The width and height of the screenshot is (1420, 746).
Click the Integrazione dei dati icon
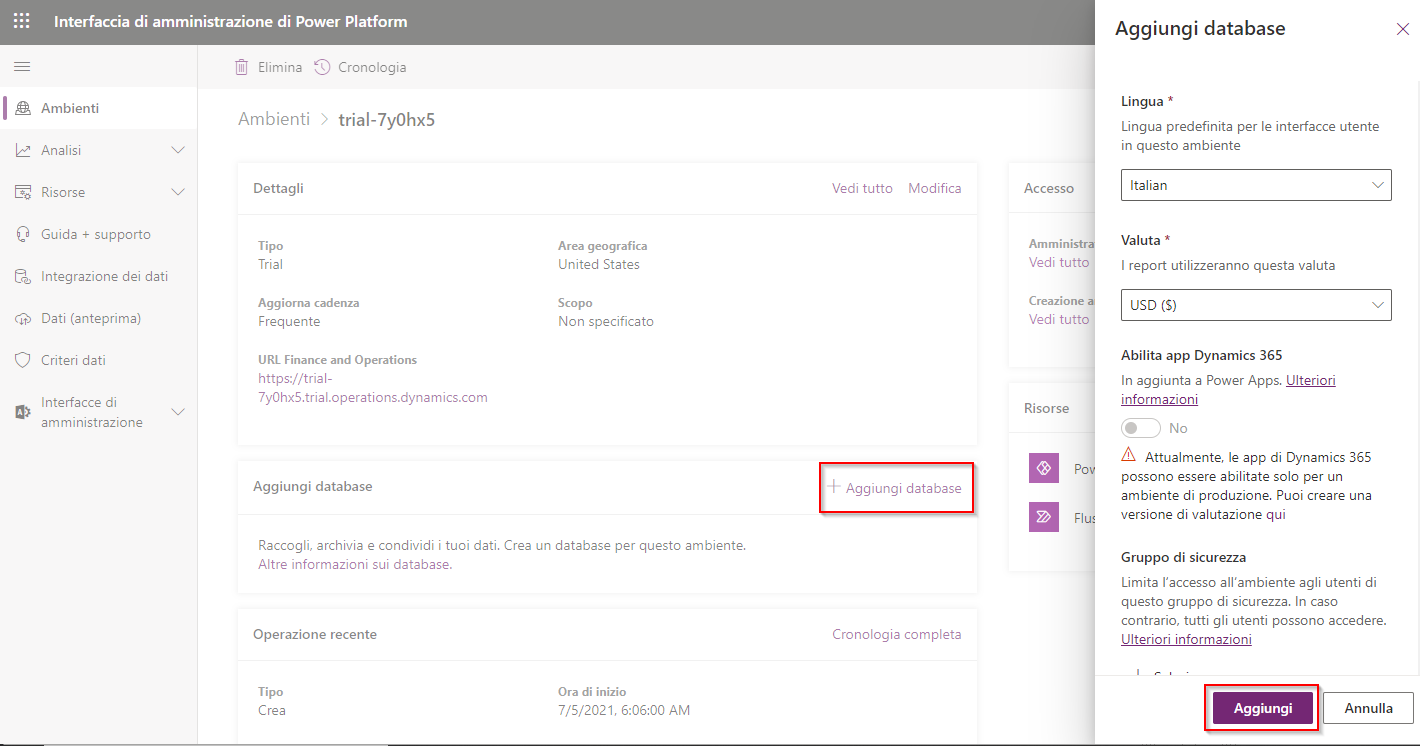pos(23,276)
